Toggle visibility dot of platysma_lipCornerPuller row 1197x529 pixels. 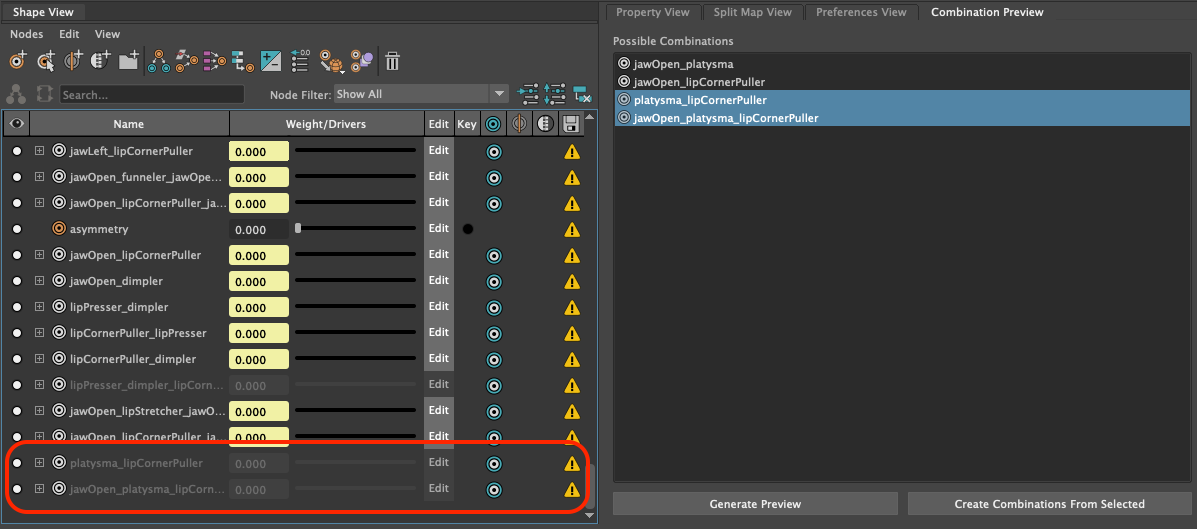(17, 463)
